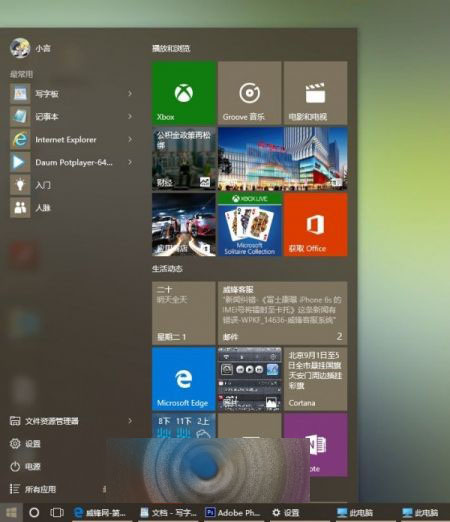Screen dimensions: 450x522
Task: Click the 获取 Office tile
Action: 315,225
